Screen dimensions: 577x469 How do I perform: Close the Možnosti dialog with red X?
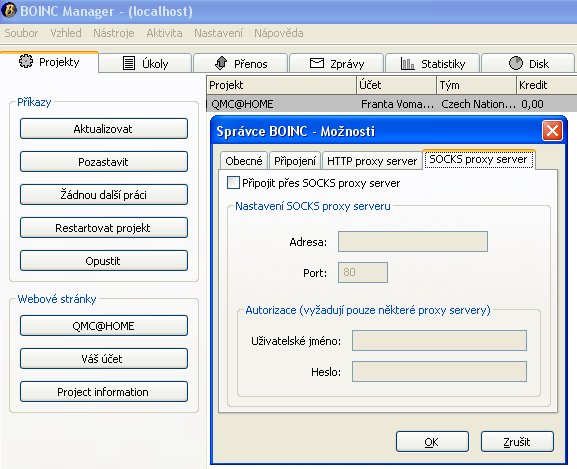tap(552, 131)
